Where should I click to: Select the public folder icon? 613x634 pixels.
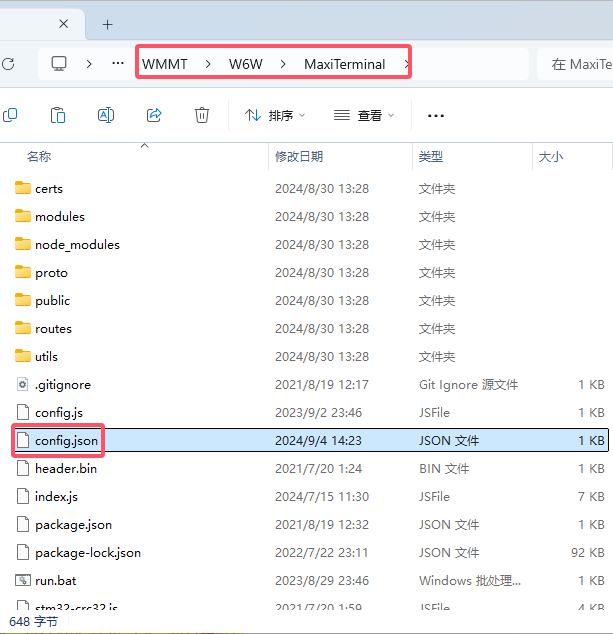23,300
